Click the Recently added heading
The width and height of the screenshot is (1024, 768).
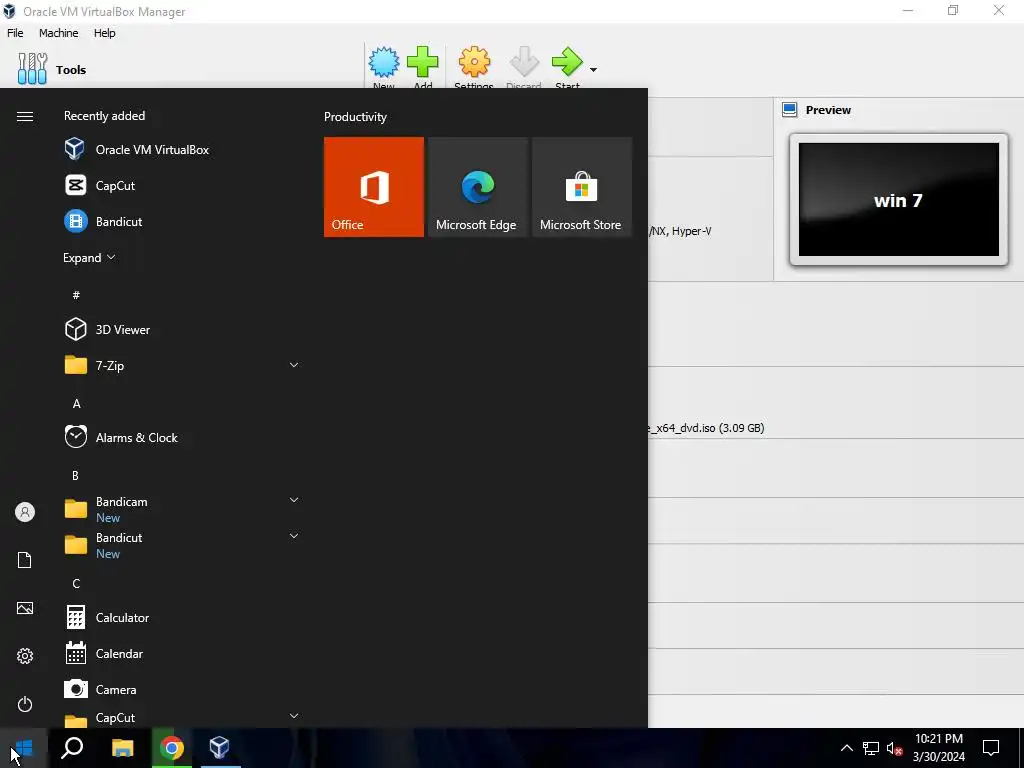tap(104, 116)
